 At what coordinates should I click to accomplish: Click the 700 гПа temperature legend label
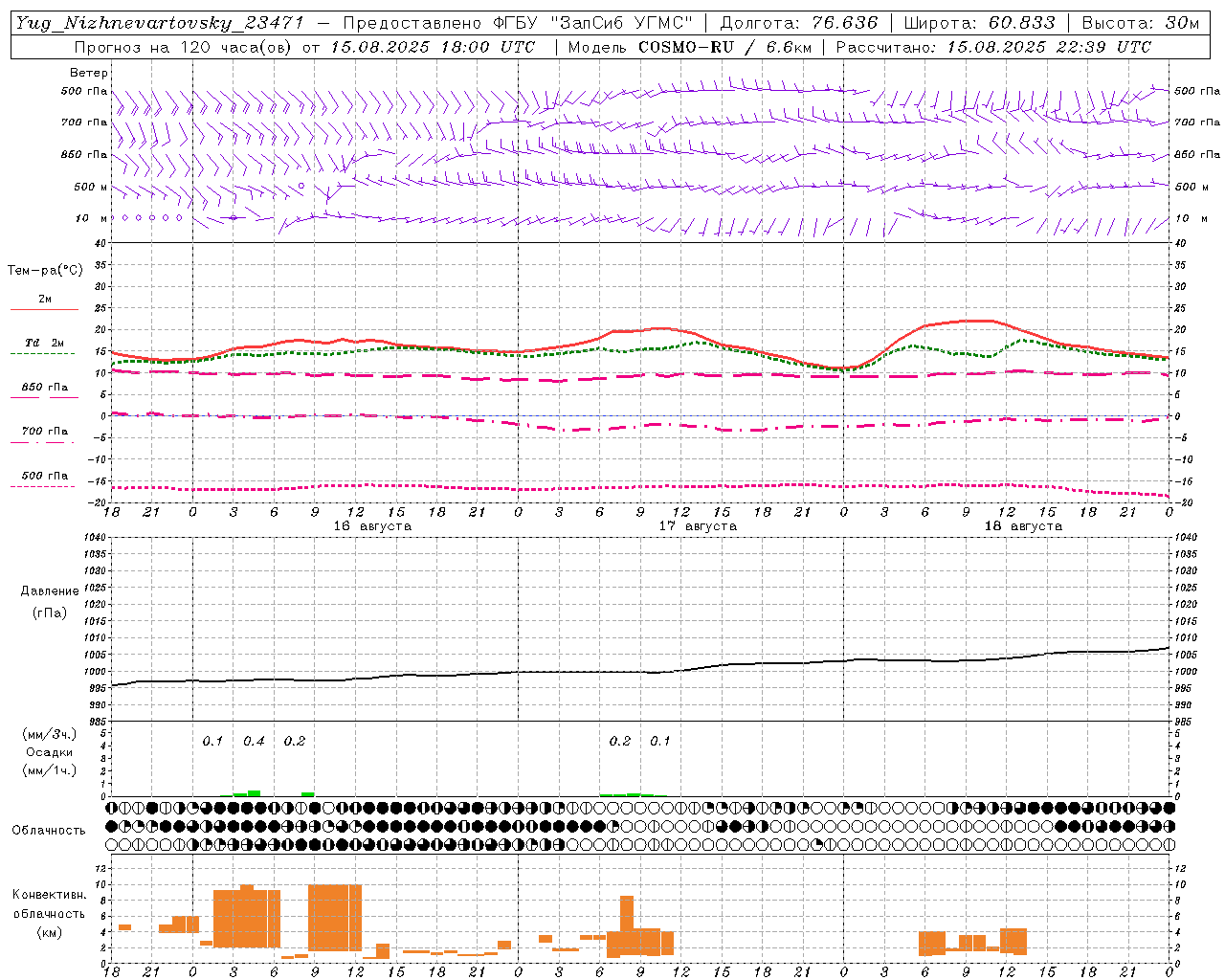coord(45,431)
